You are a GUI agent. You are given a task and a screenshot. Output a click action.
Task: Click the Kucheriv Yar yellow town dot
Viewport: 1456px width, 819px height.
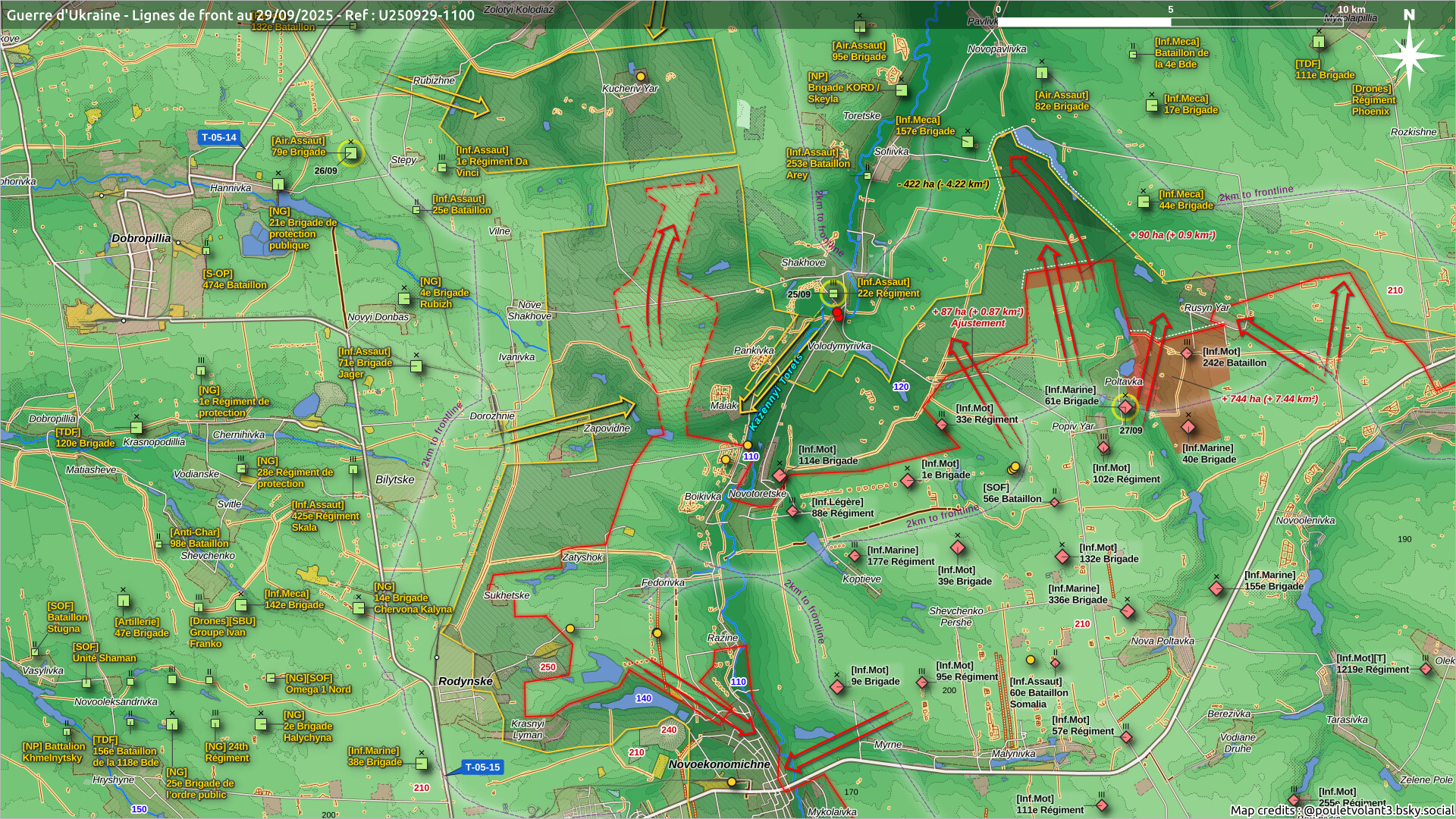(x=640, y=77)
